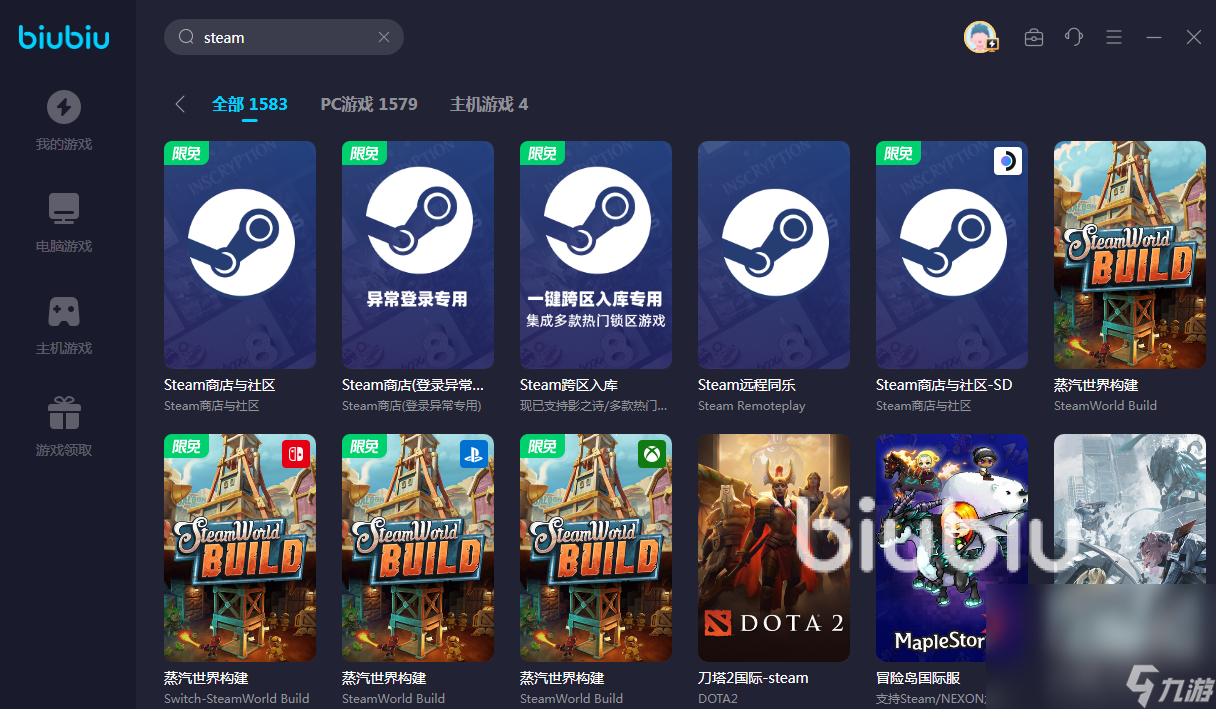The height and width of the screenshot is (709, 1216).
Task: Click the title "Steam商店与社区-SD"
Action: 944,385
